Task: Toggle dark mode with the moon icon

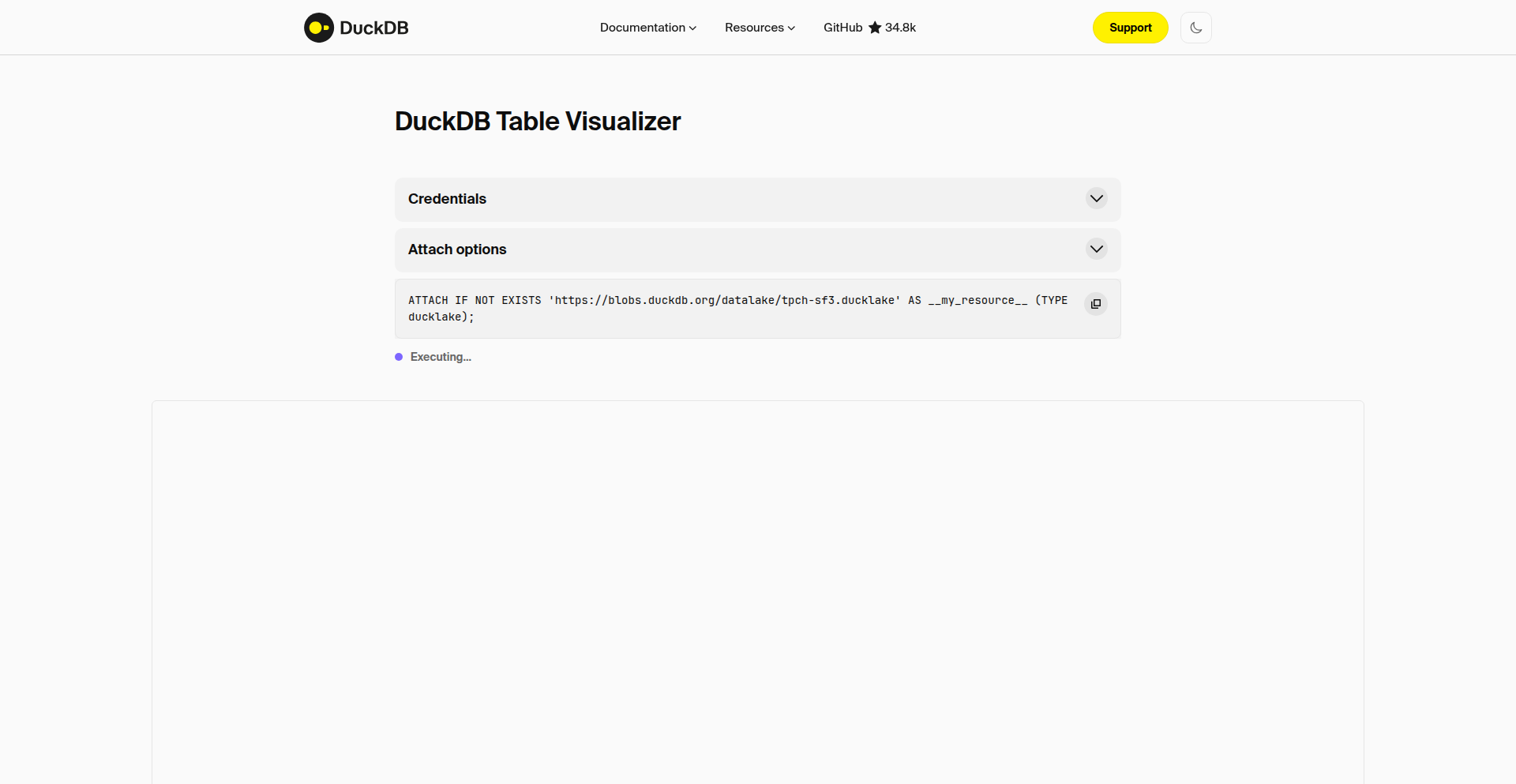Action: point(1195,27)
